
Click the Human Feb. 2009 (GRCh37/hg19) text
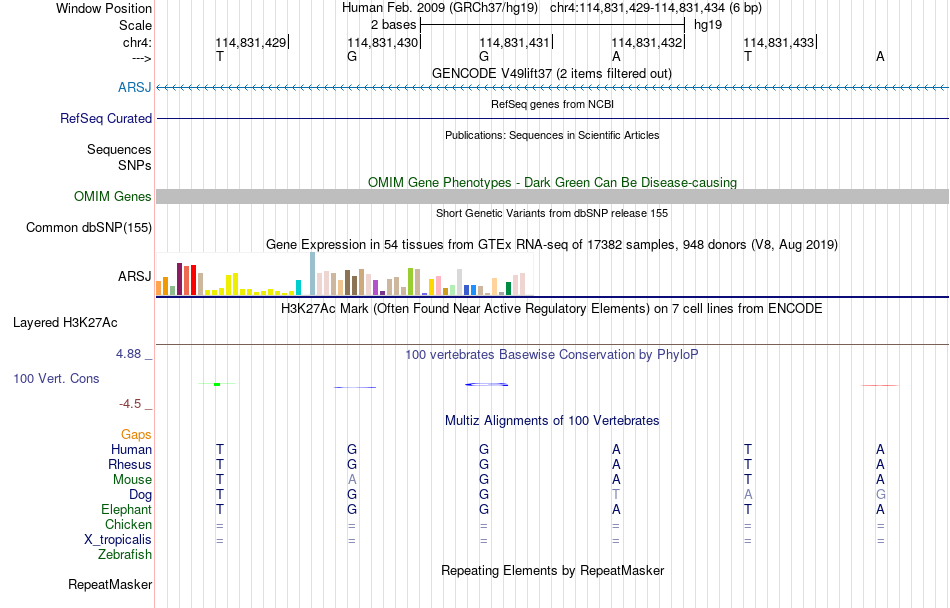point(440,8)
